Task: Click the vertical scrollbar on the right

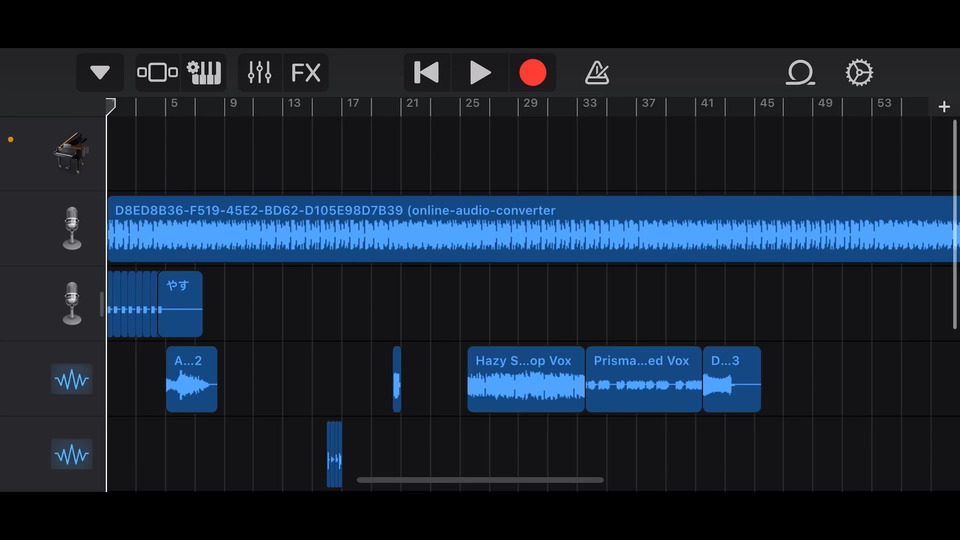Action: pyautogui.click(x=954, y=225)
